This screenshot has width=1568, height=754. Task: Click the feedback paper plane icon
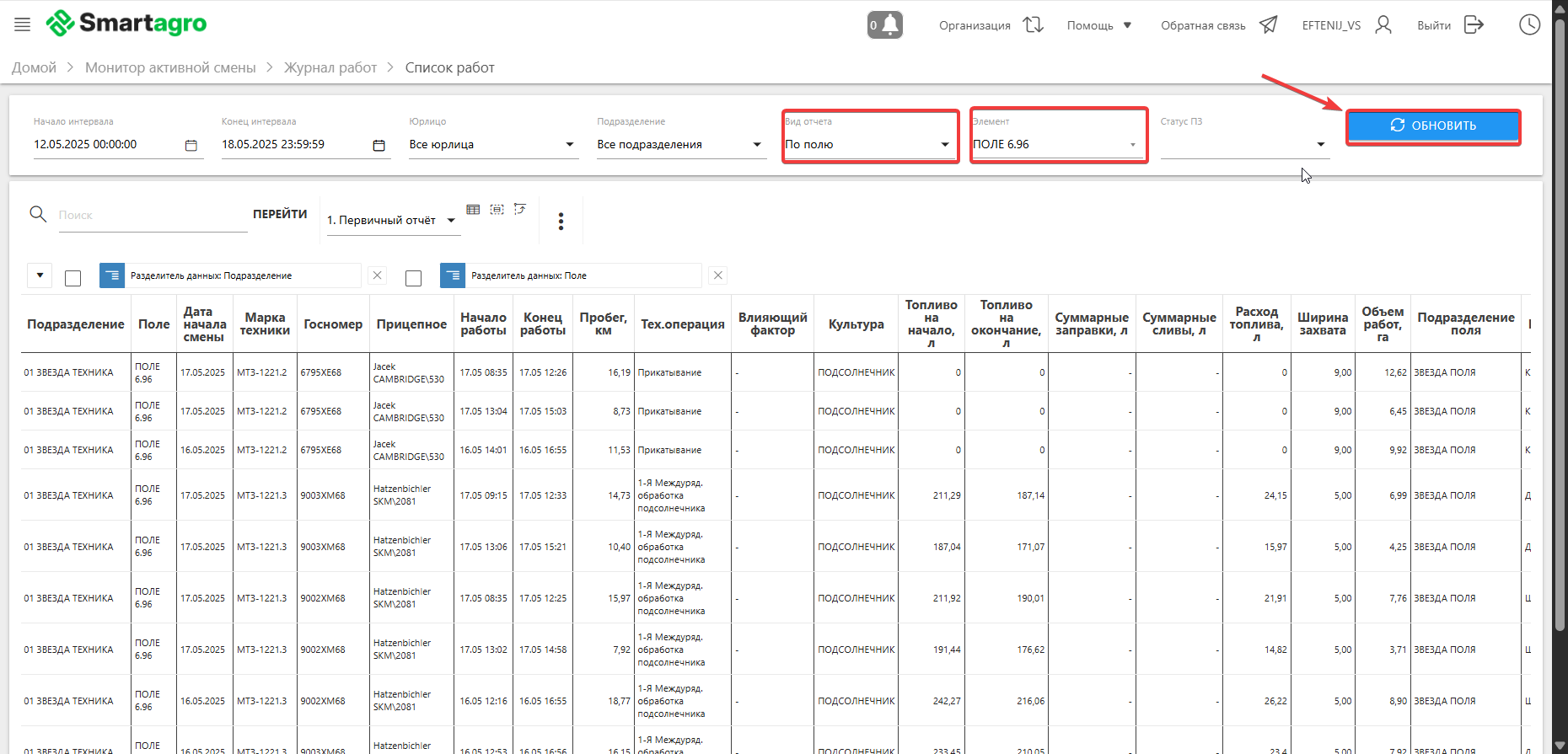[1268, 24]
